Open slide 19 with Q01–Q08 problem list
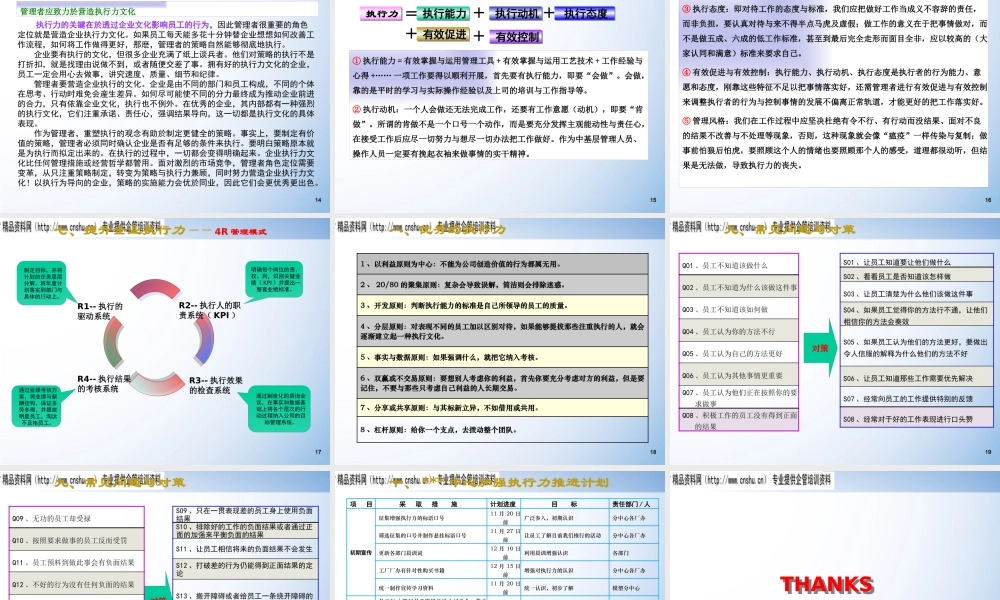This screenshot has width=1000, height=600. coord(835,342)
